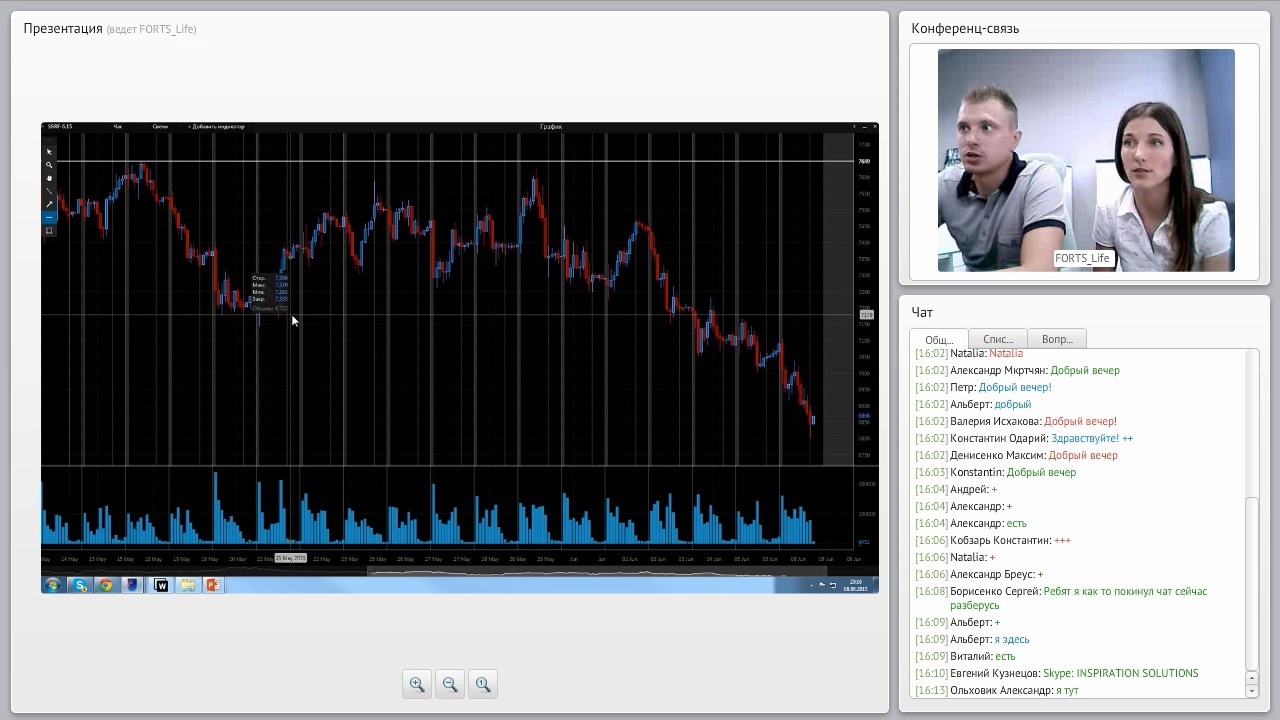Click Добавить индикатор button
The height and width of the screenshot is (720, 1280).
pyautogui.click(x=216, y=127)
